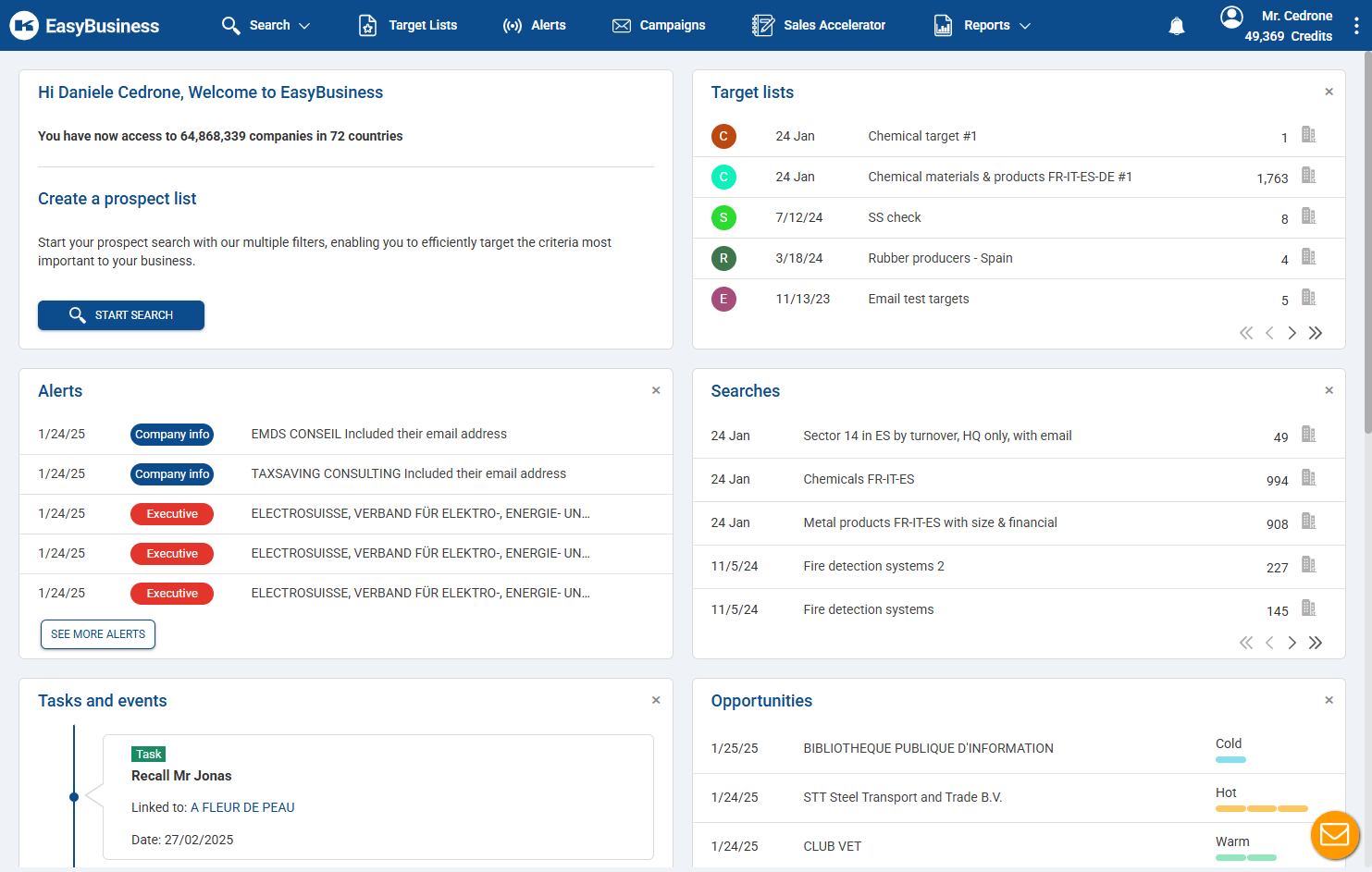Open the A FLEUR DE PEAU link

(242, 807)
